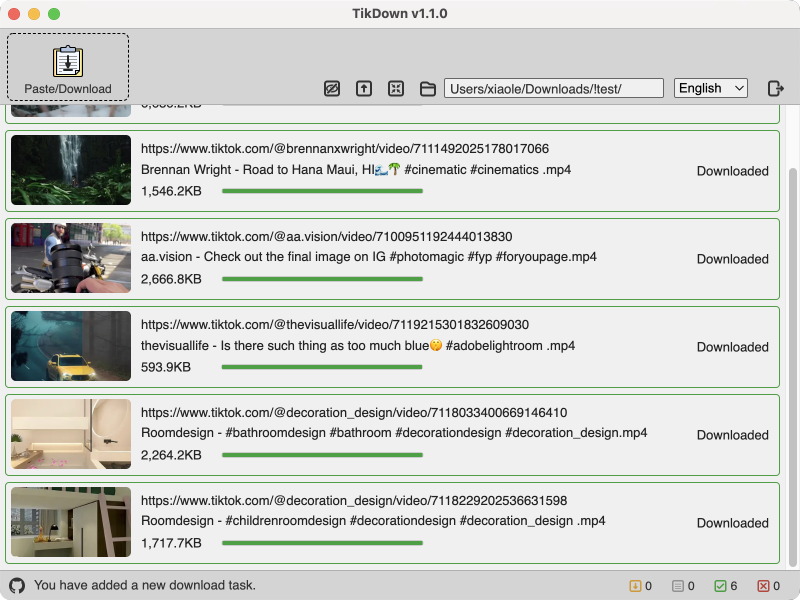Image resolution: width=800 pixels, height=600 pixels.
Task: Select the Roomdesign #childrenroomdesign filename
Action: point(373,521)
